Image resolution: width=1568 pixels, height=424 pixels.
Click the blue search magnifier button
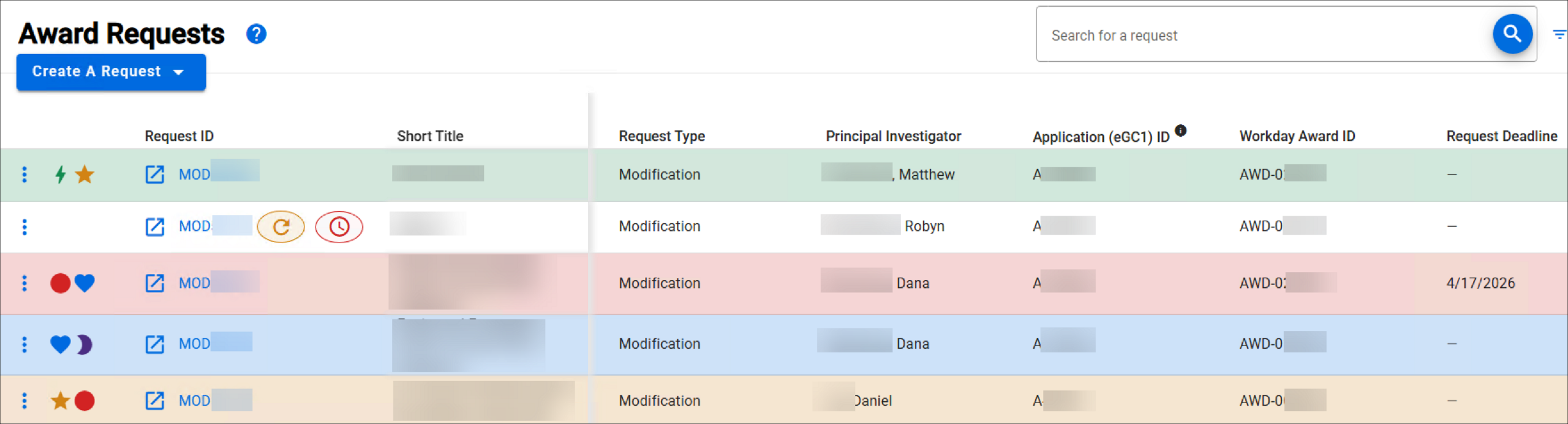(x=1512, y=34)
